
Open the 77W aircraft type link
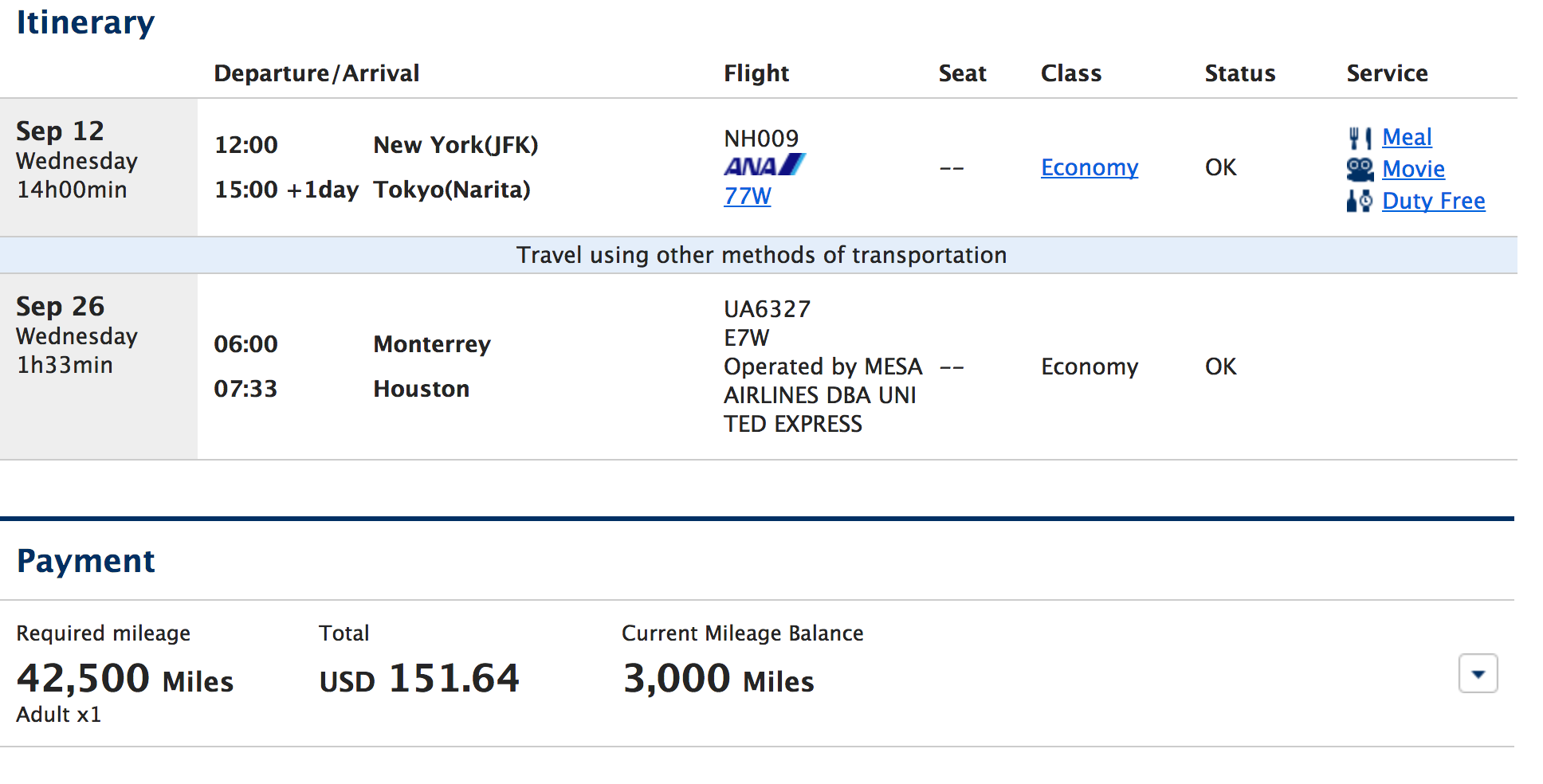tap(747, 196)
